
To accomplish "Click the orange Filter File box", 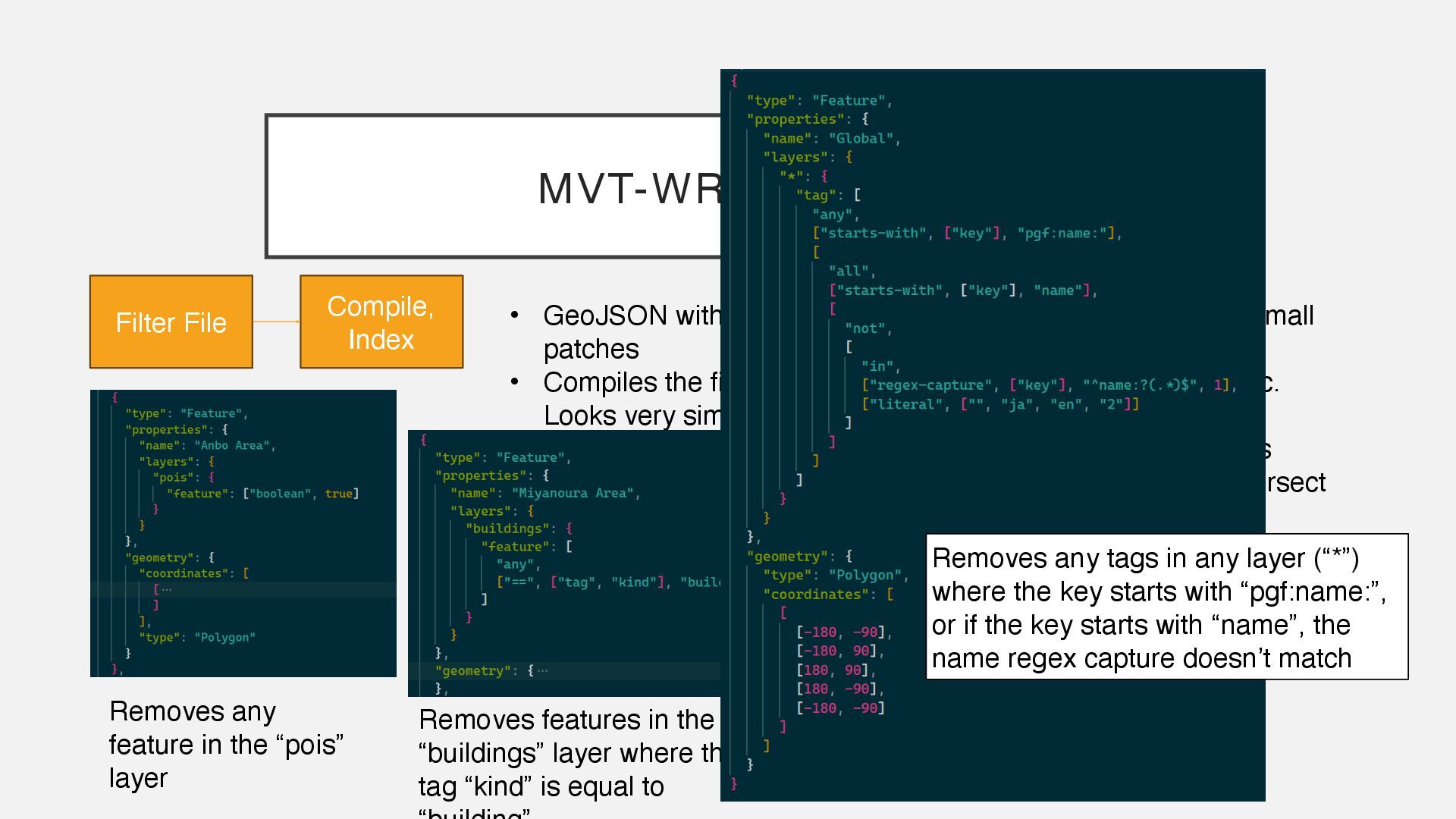I will [x=171, y=322].
